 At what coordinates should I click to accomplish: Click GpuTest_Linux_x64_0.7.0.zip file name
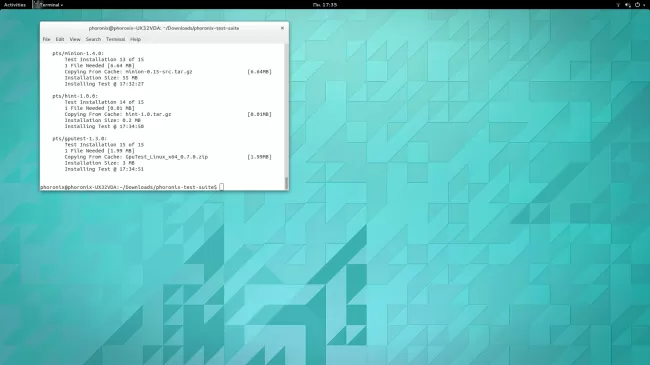click(x=167, y=157)
